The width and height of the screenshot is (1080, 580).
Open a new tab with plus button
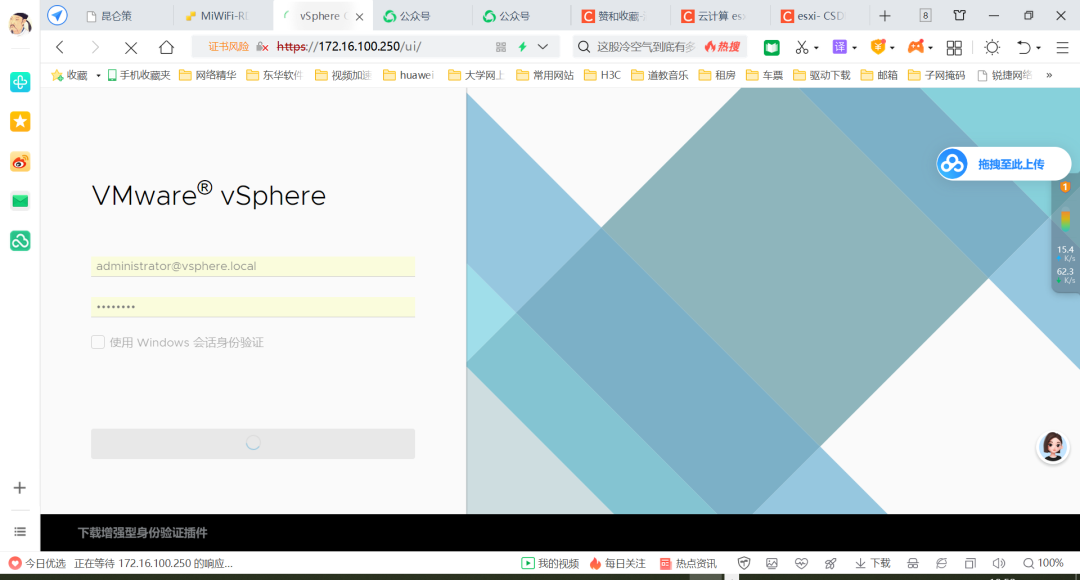pos(885,16)
